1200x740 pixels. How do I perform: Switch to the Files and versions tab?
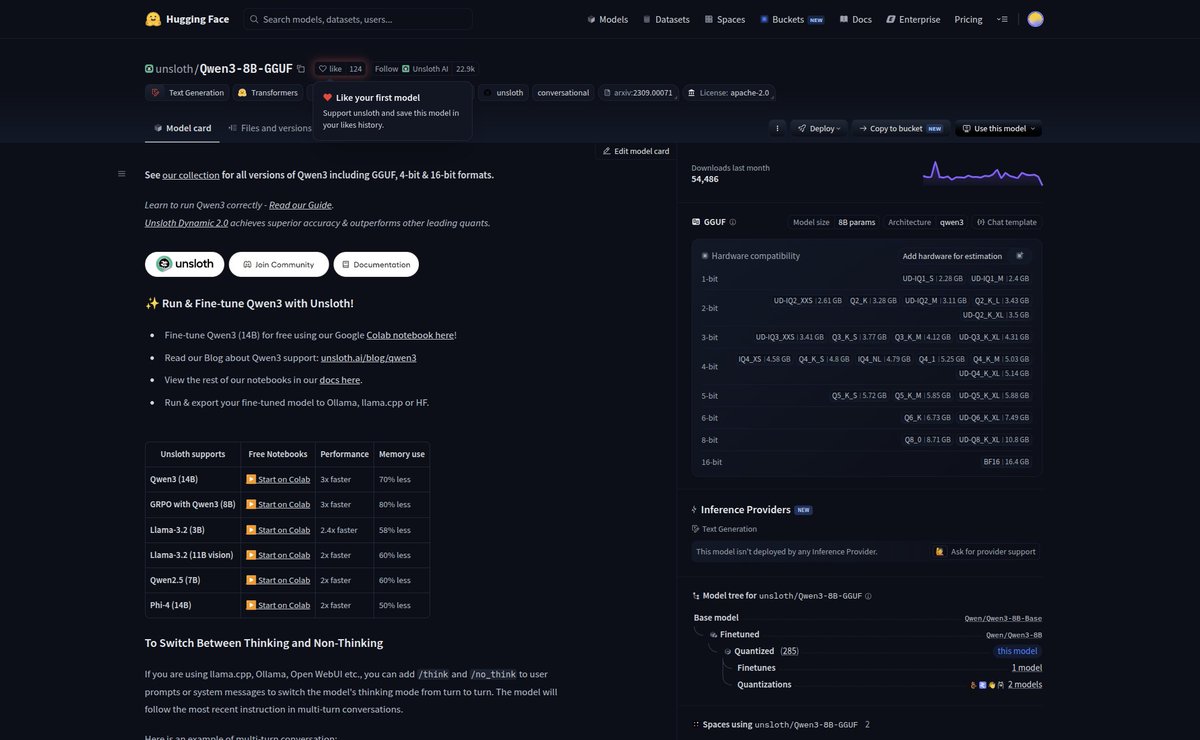[270, 128]
